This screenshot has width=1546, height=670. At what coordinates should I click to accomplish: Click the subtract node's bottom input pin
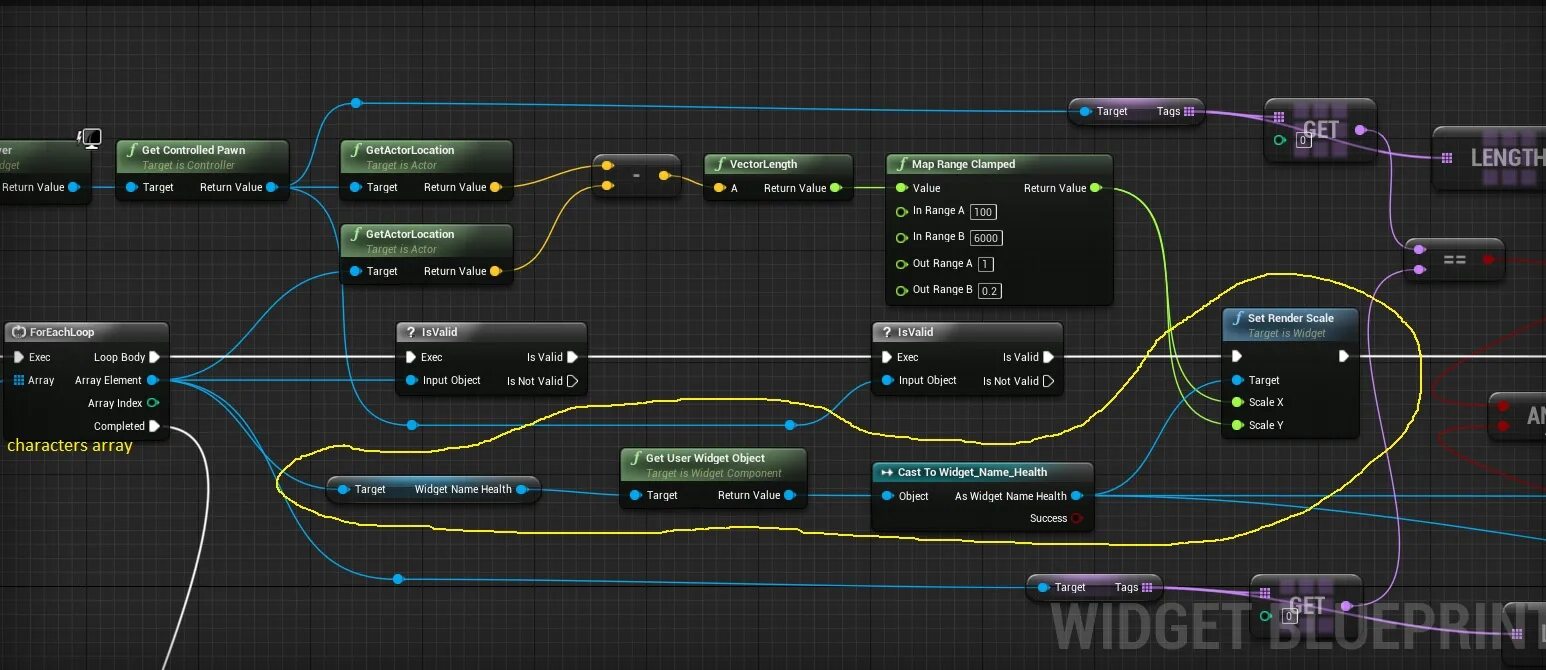click(607, 186)
